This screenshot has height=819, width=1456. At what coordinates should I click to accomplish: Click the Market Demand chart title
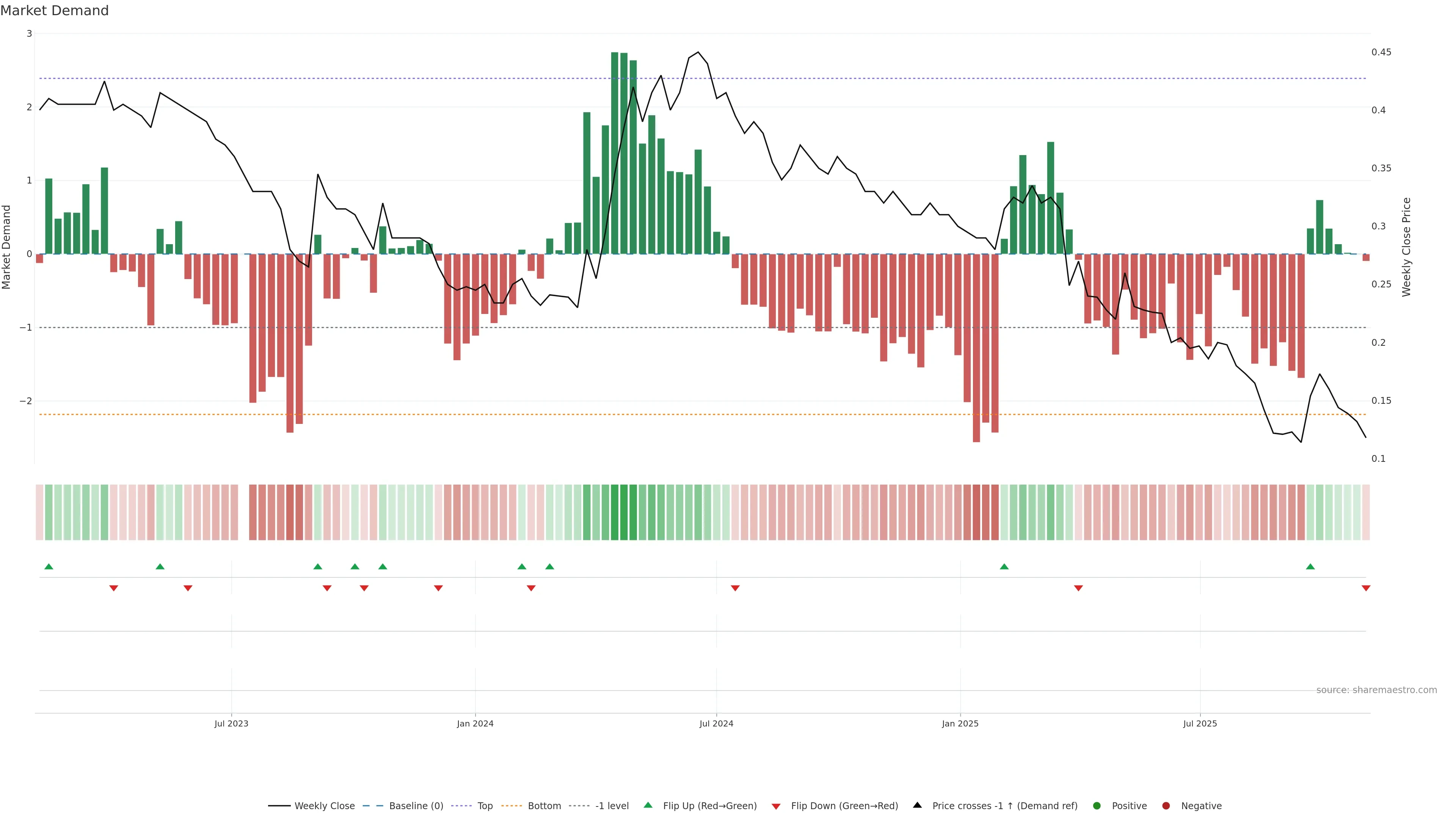coord(54,11)
